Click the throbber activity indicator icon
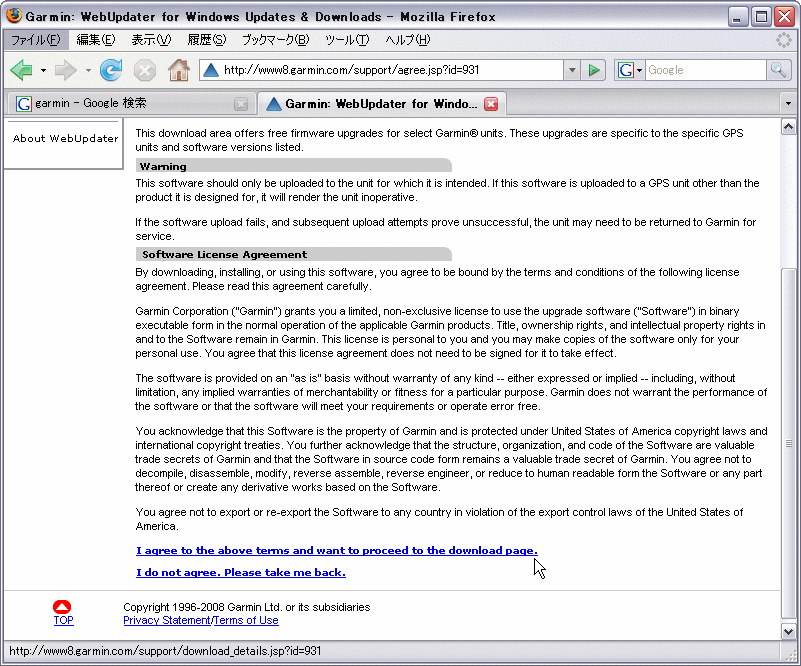Viewport: 801px width, 666px height. click(x=784, y=40)
